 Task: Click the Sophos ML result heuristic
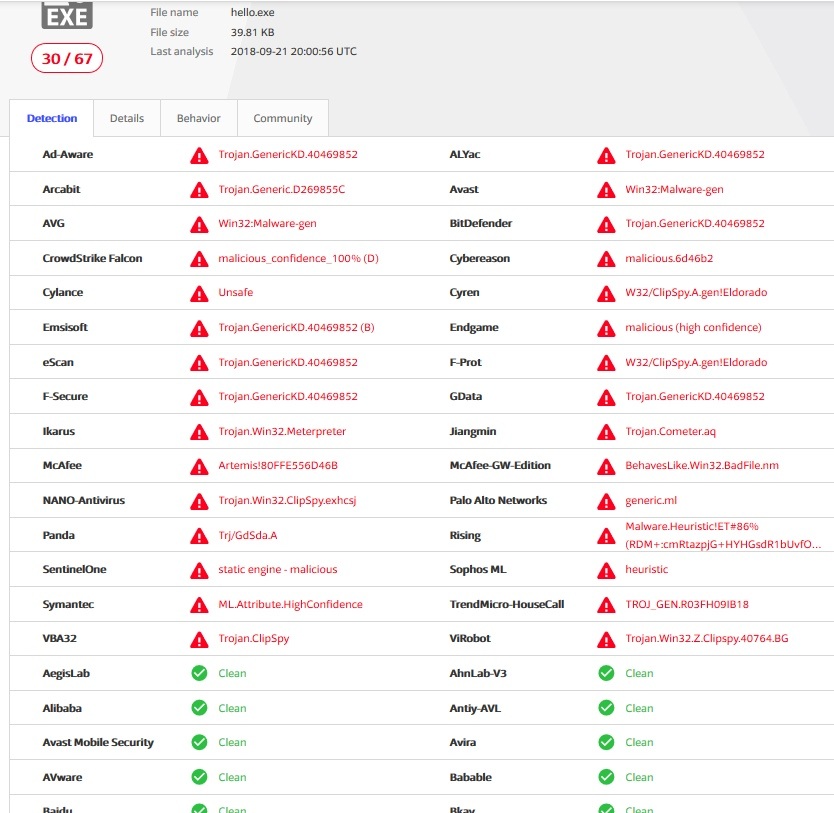[x=646, y=569]
